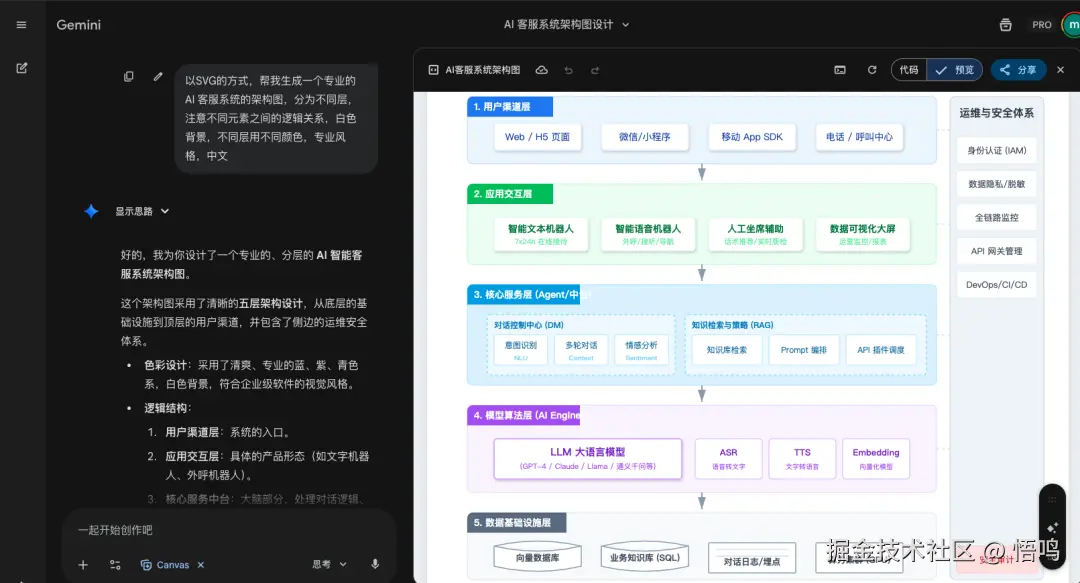Switch to the 代码 tab
The width and height of the screenshot is (1080, 583).
(x=908, y=69)
